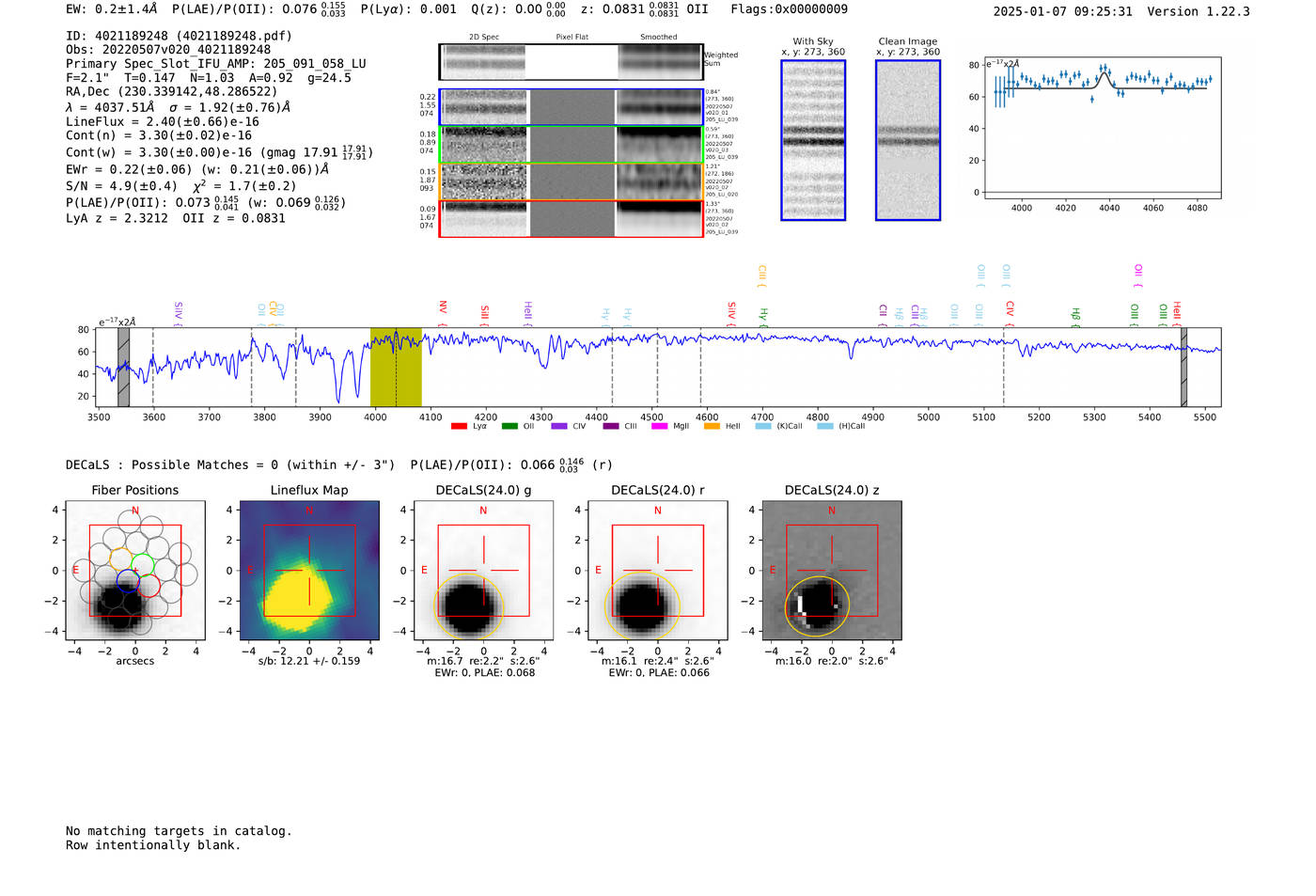This screenshot has height=896, width=1316.
Task: Click the ID: 4021189248 text line
Action: 179,36
